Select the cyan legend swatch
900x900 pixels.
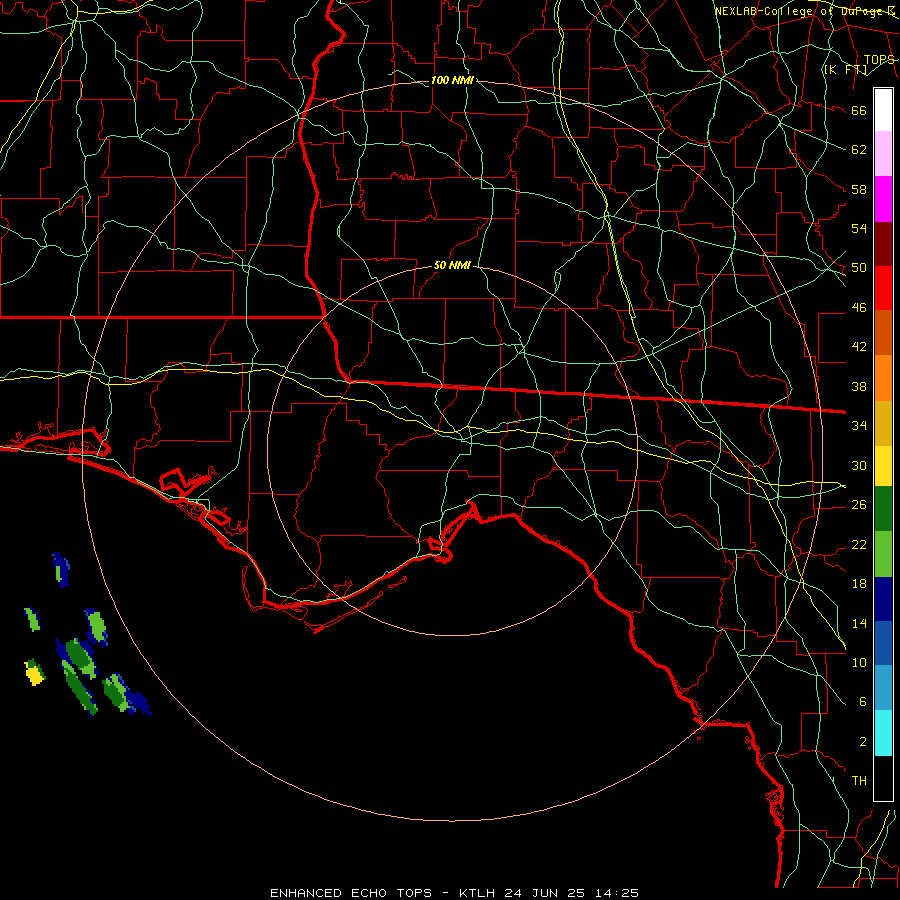click(883, 733)
